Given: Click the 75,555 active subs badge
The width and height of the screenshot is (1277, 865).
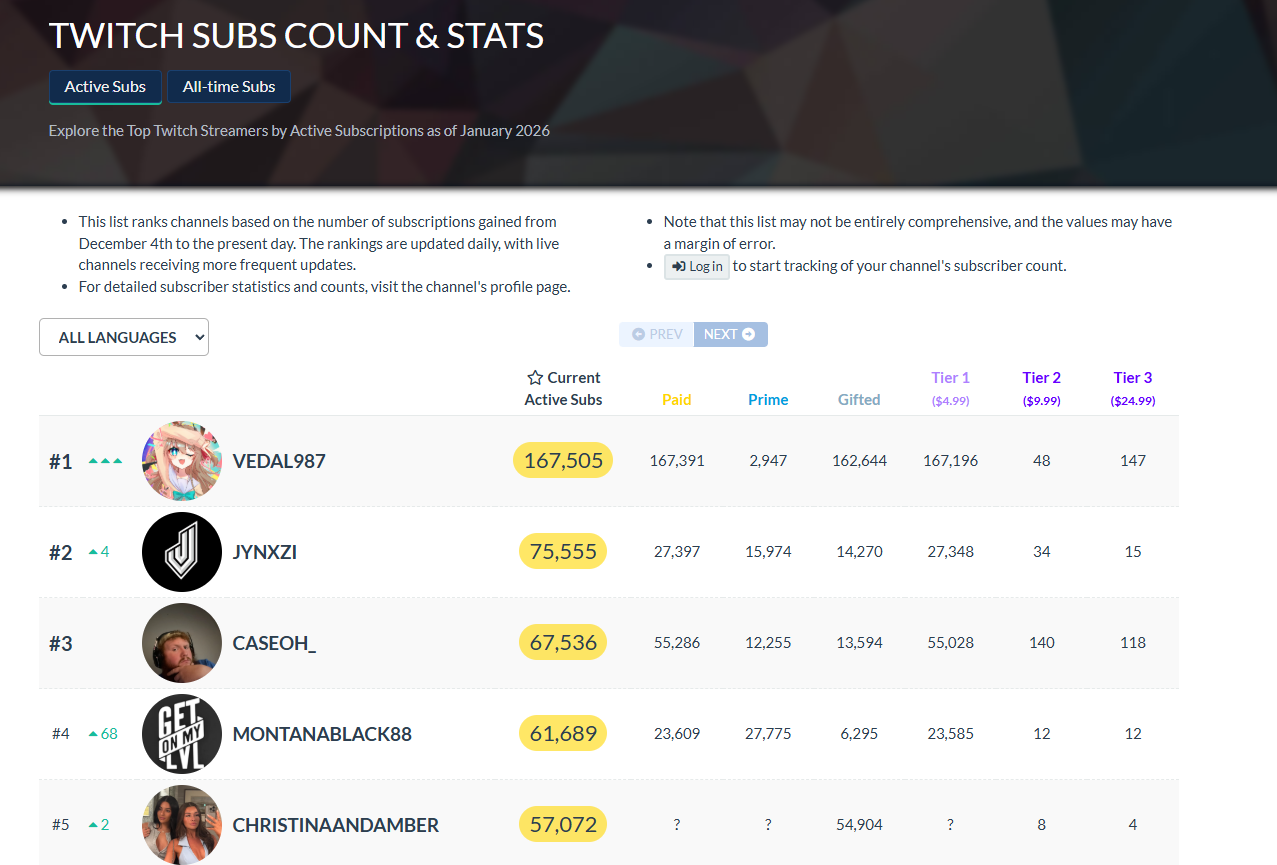Looking at the screenshot, I should coord(563,551).
